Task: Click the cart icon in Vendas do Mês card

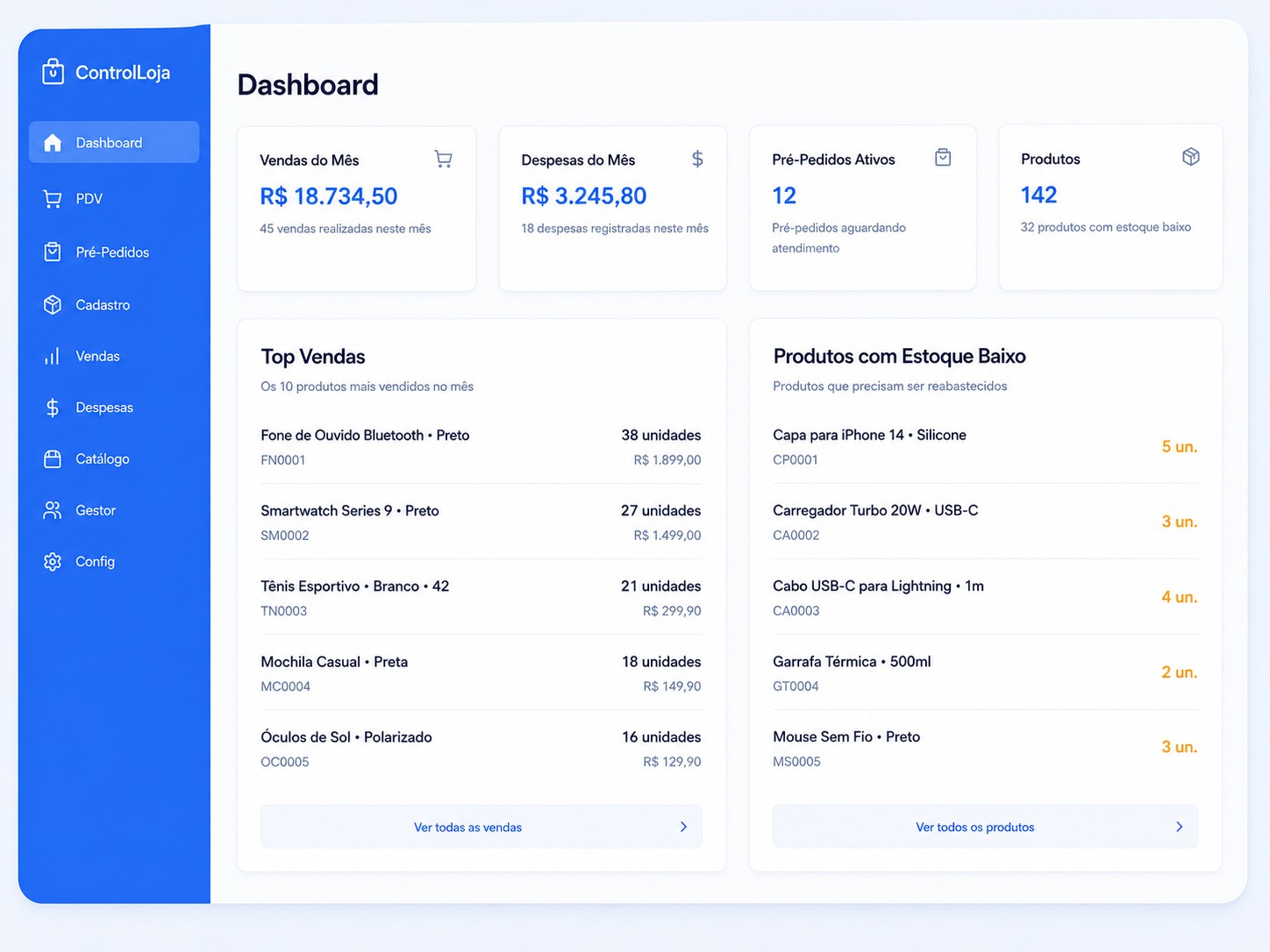Action: pyautogui.click(x=444, y=159)
